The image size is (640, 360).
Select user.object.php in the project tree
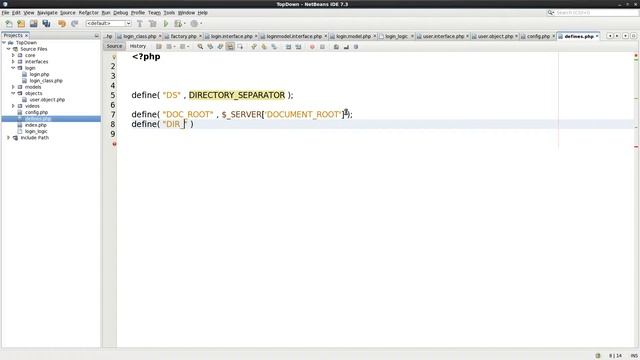47,100
